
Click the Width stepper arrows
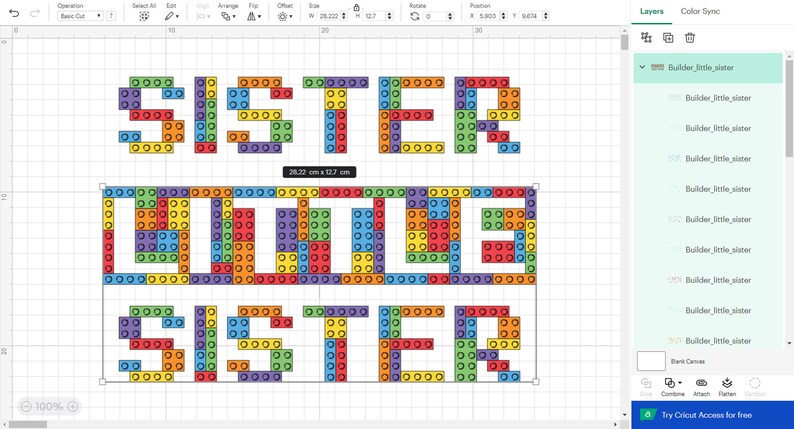pyautogui.click(x=344, y=16)
